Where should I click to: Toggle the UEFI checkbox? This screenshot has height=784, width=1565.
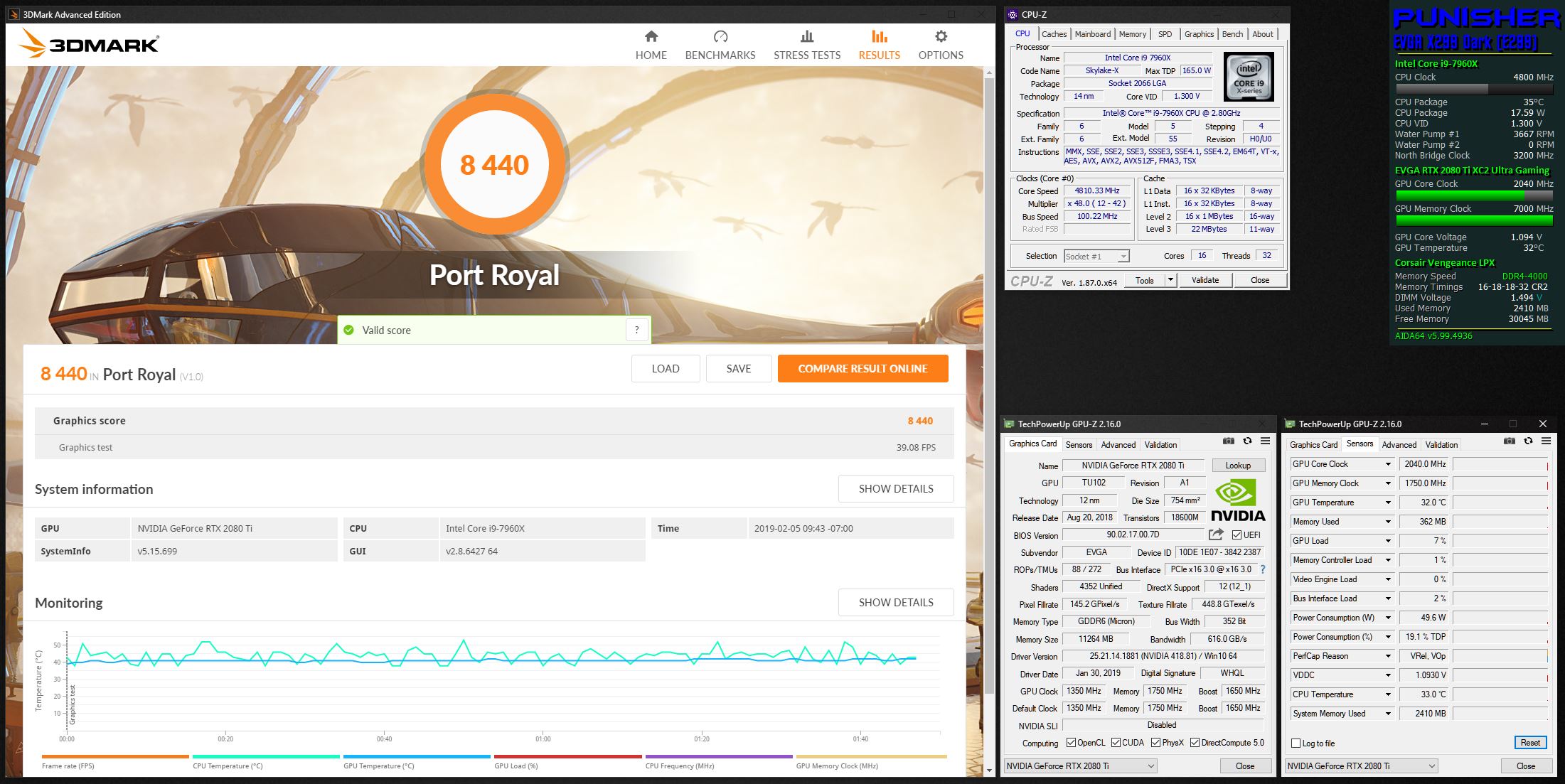point(1237,535)
